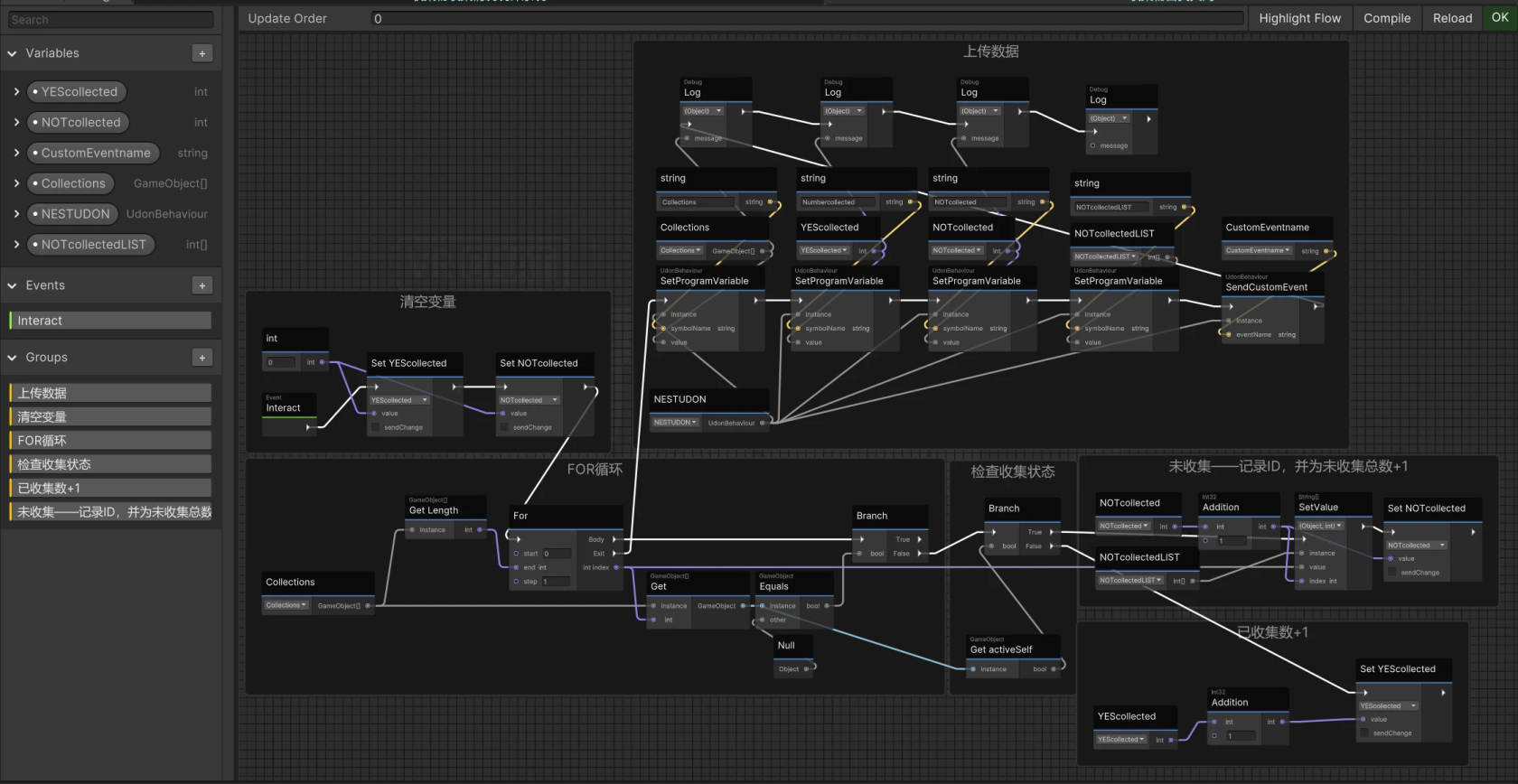Open the Collections dropdown in FOR循环 group
The width and height of the screenshot is (1518, 784).
[x=286, y=606]
